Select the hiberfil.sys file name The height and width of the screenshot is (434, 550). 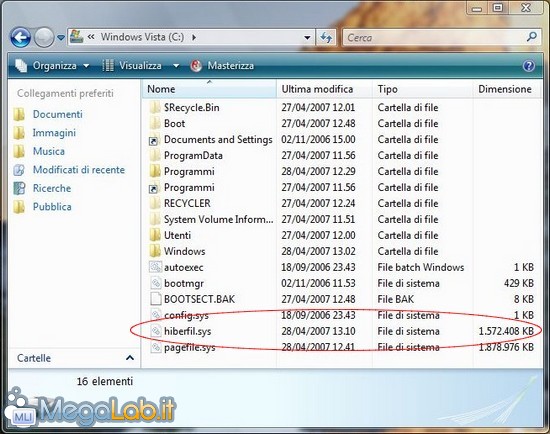pyautogui.click(x=188, y=332)
